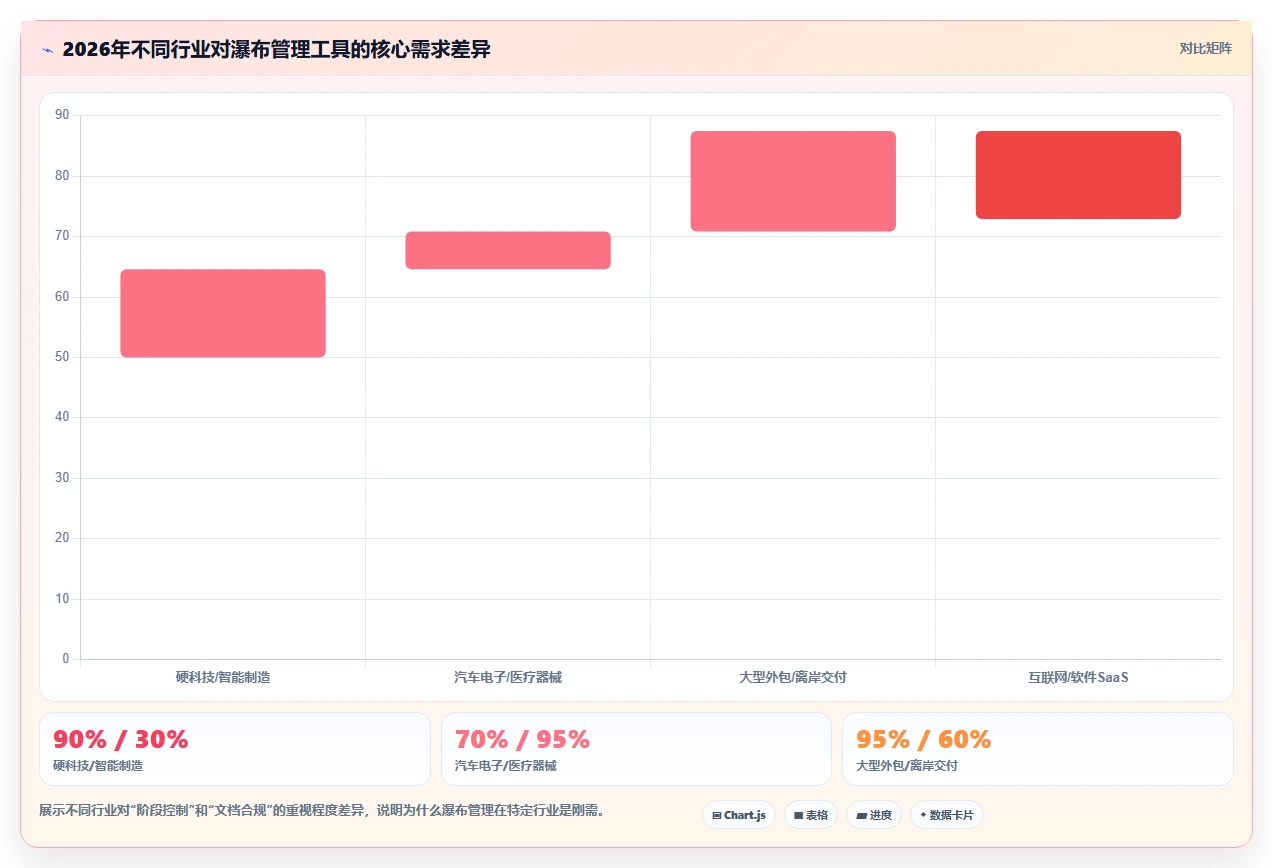The height and width of the screenshot is (868, 1273).
Task: Open the 70% / 95% data card
Action: (x=636, y=749)
